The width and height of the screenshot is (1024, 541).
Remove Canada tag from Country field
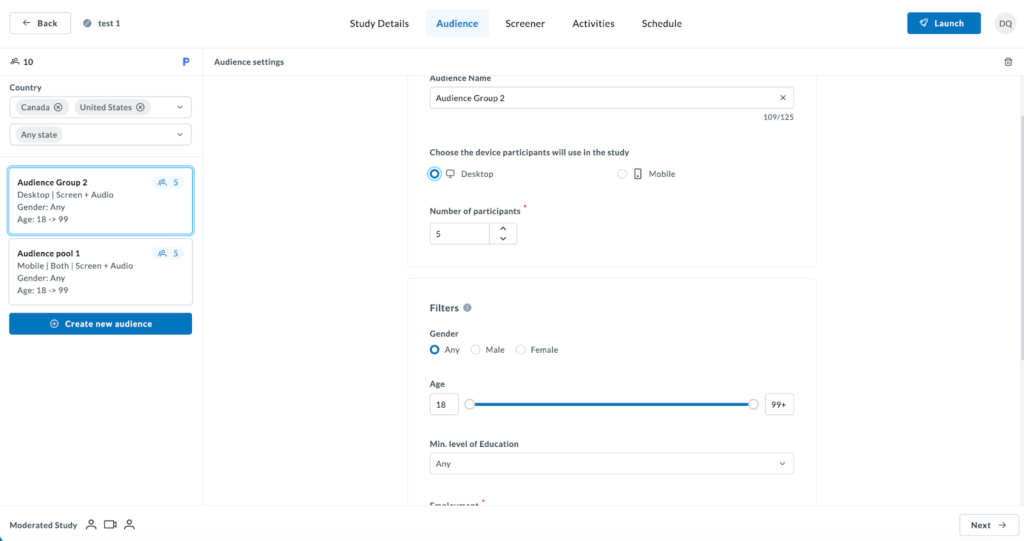[x=58, y=107]
